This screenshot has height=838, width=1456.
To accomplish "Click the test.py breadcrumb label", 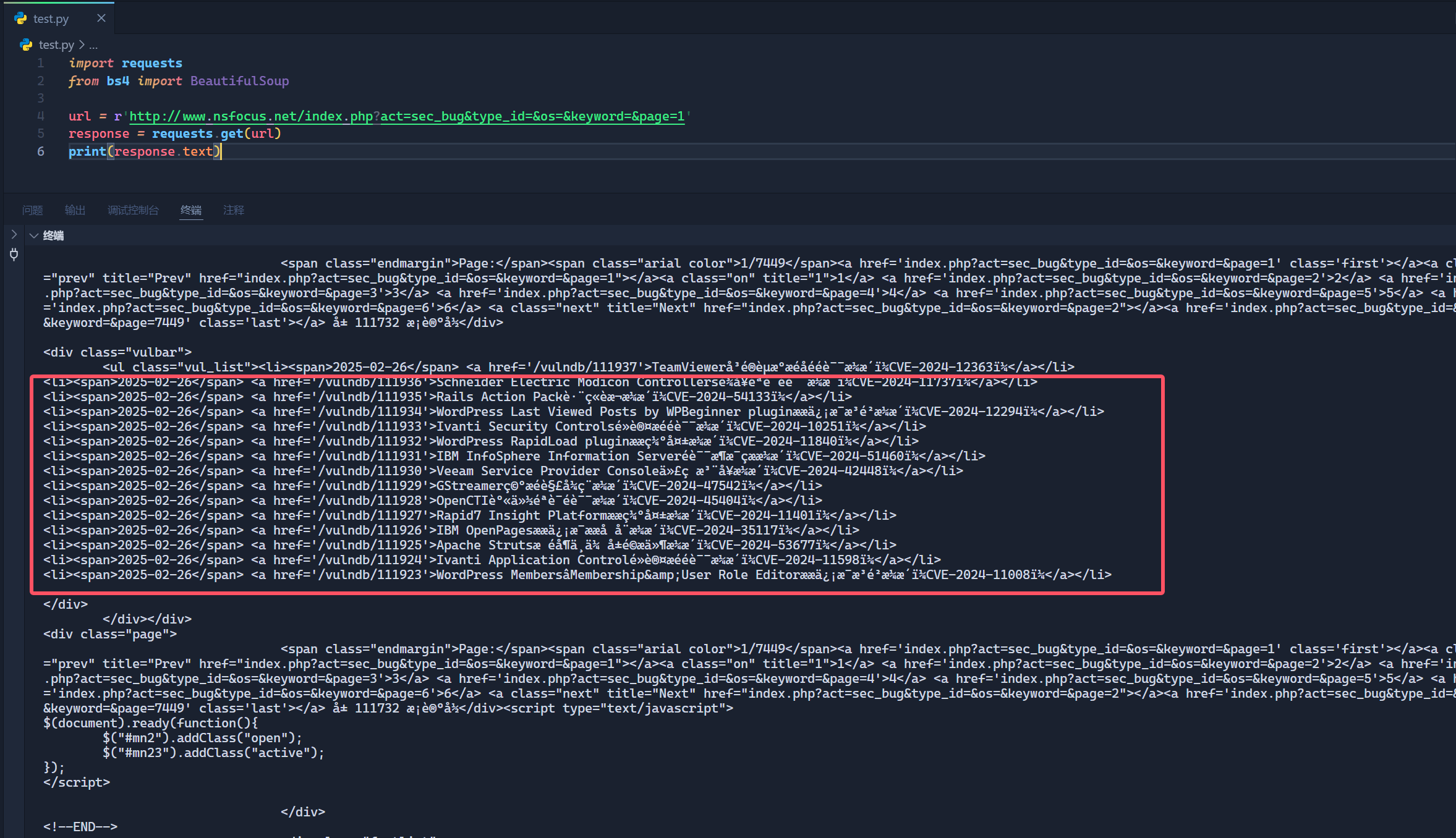I will click(56, 44).
